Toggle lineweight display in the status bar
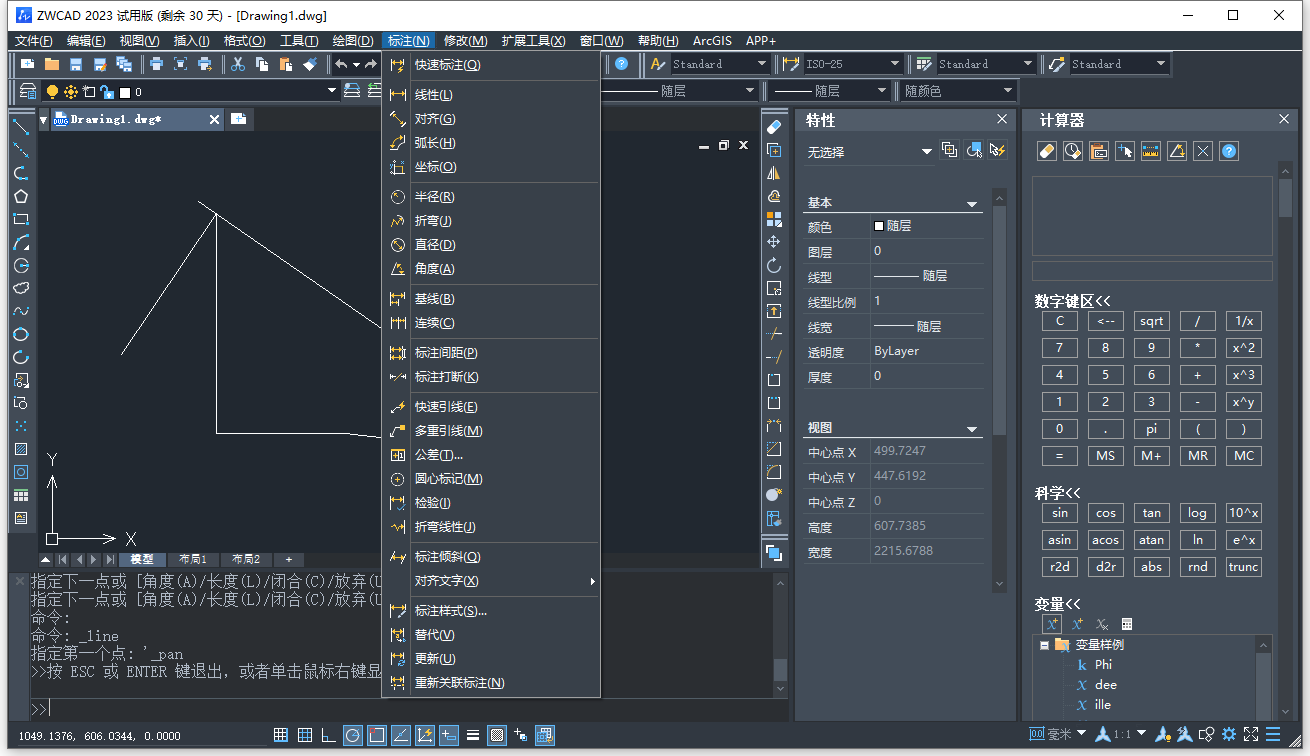 click(473, 736)
